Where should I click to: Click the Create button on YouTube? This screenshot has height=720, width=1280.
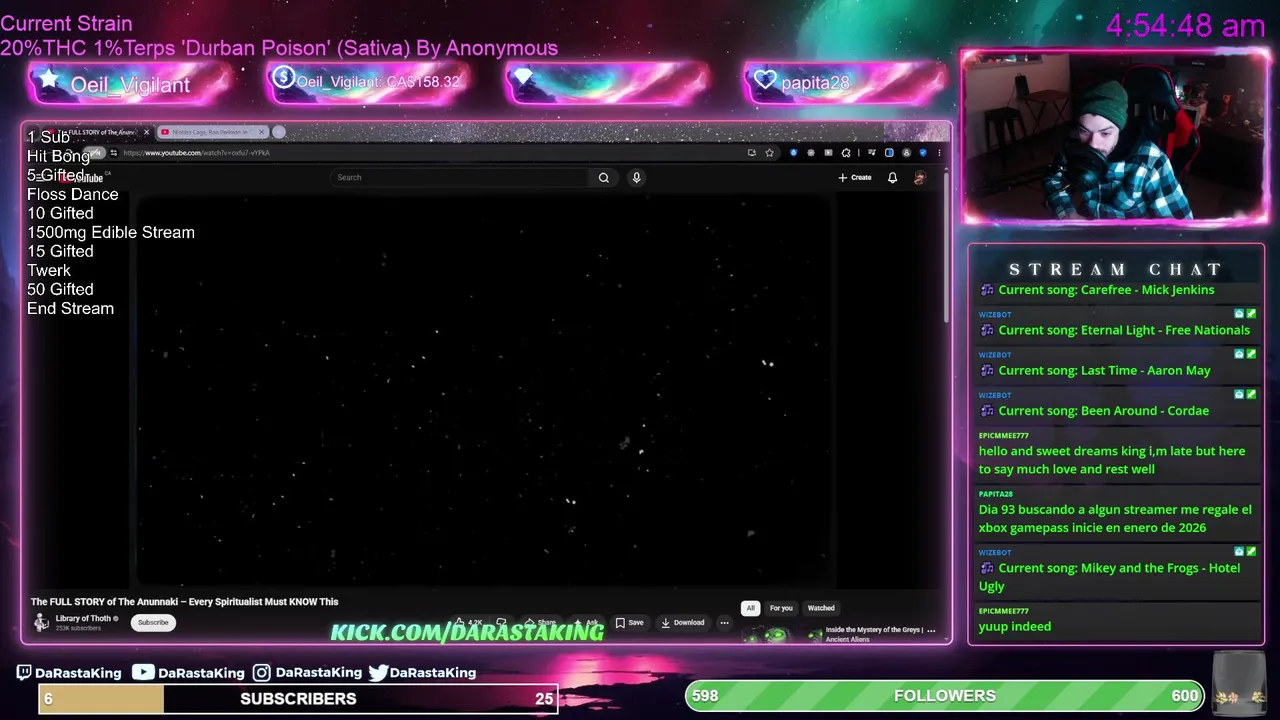(855, 177)
